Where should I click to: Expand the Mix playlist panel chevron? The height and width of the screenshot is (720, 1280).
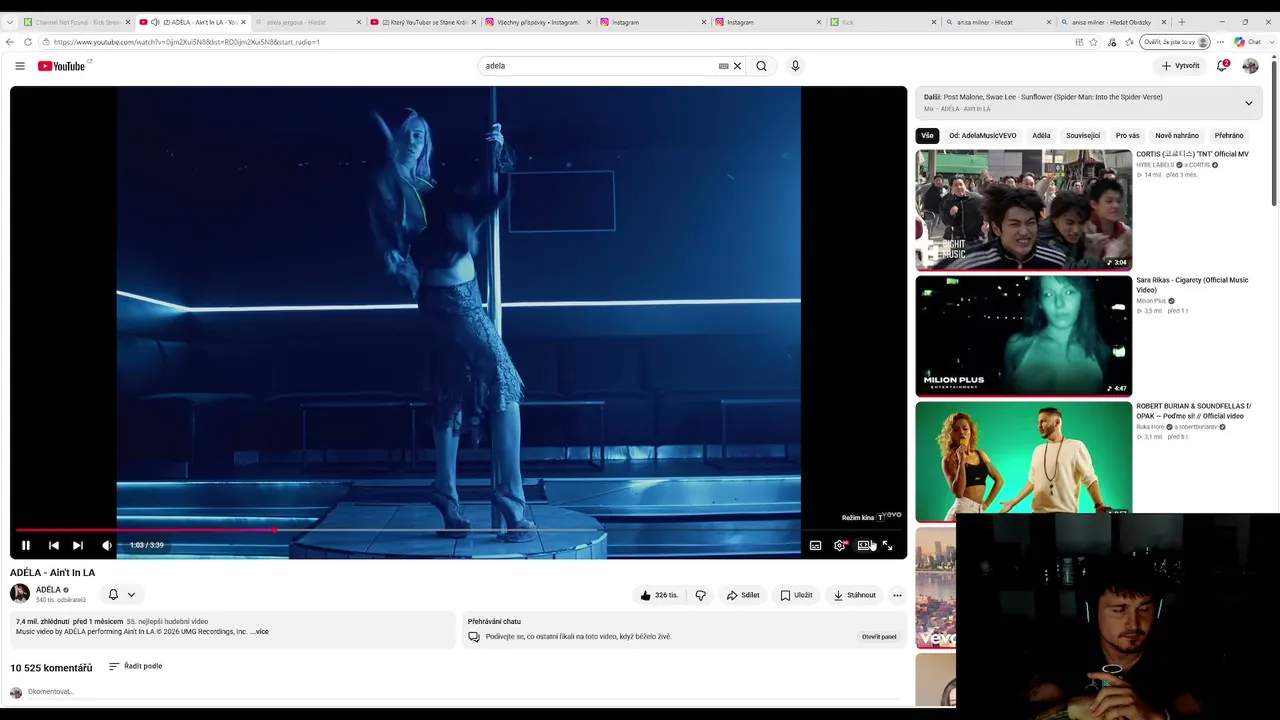coord(1248,103)
